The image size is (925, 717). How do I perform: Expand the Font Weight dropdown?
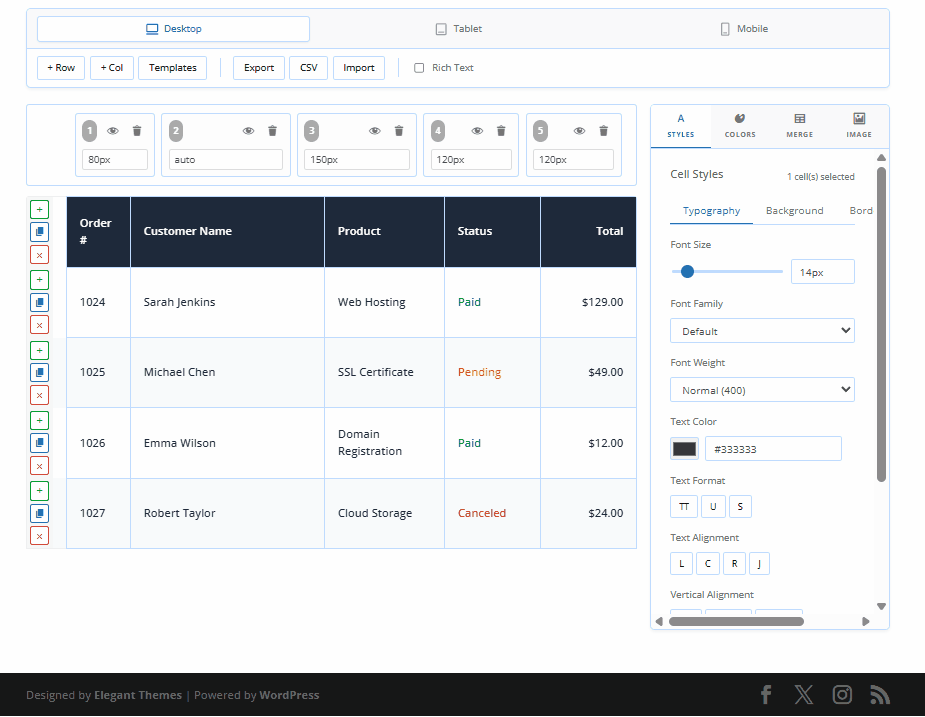pos(762,390)
